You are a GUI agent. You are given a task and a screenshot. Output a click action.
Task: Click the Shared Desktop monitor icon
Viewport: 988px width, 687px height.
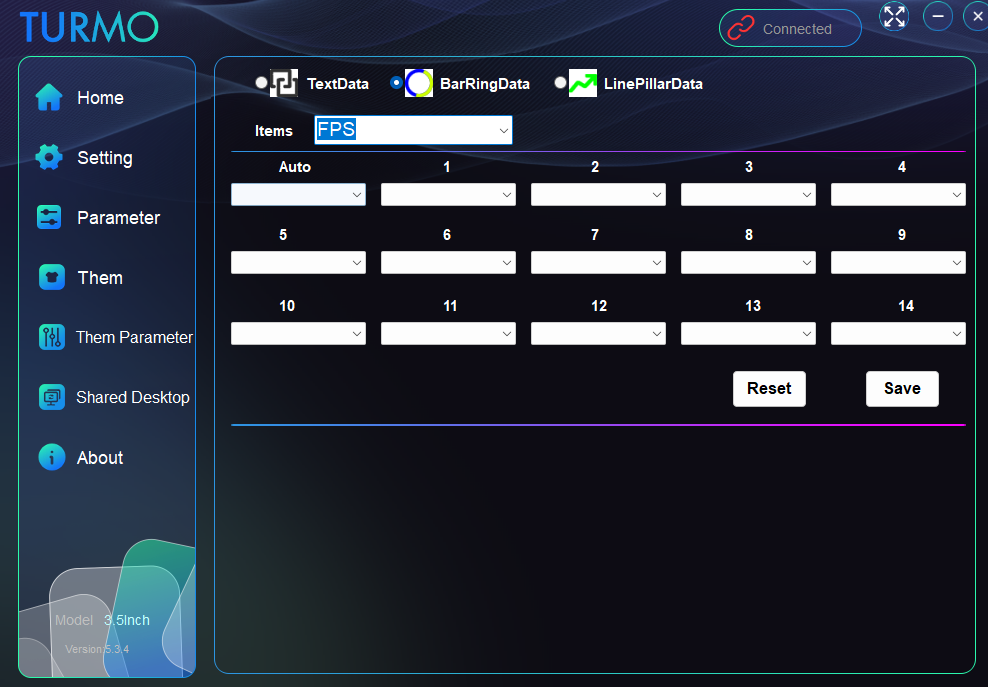click(x=51, y=398)
